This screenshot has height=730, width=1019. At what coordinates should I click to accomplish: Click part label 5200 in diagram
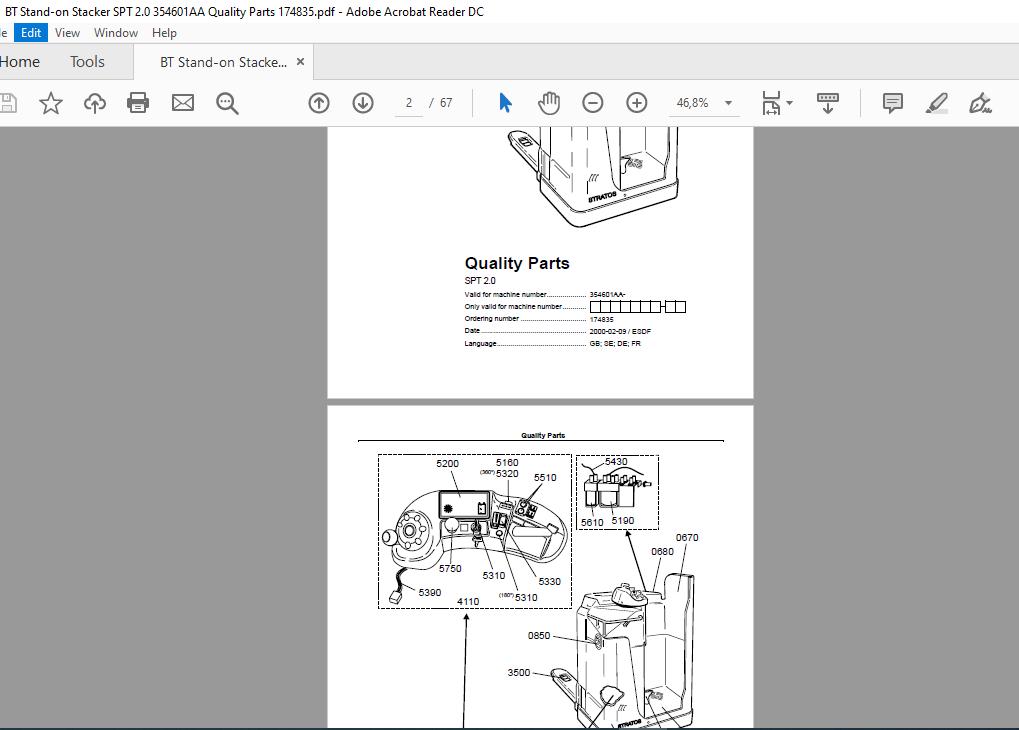pyautogui.click(x=447, y=463)
